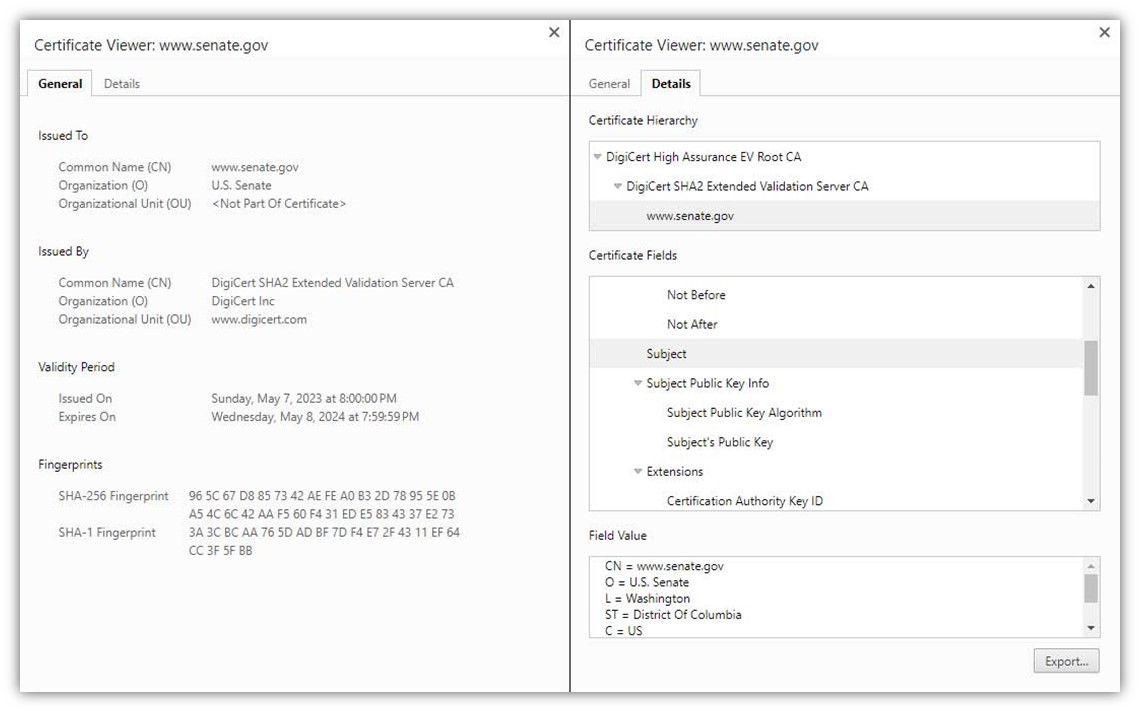Choose Subject Public Key Algorithm field
This screenshot has width=1140, height=712.
744,413
